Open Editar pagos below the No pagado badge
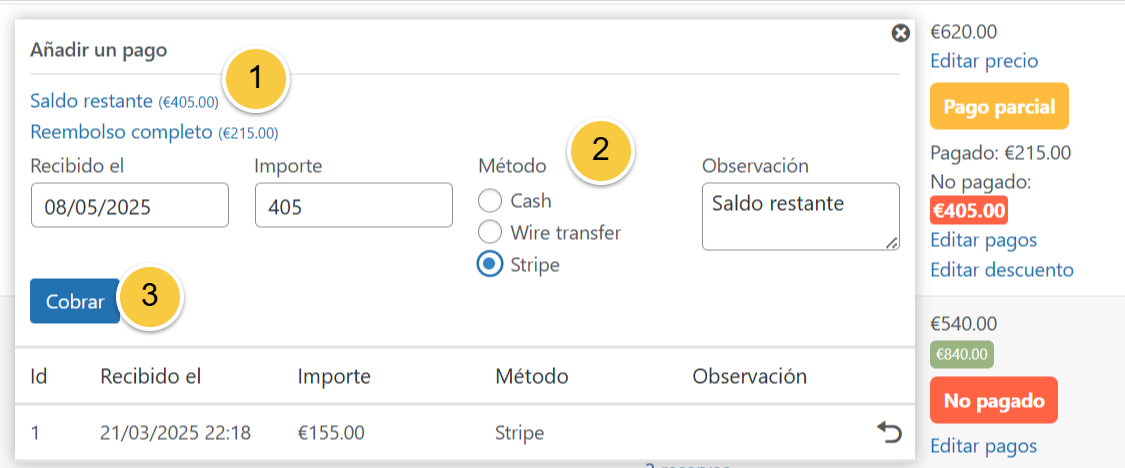The height and width of the screenshot is (468, 1125). 983,446
